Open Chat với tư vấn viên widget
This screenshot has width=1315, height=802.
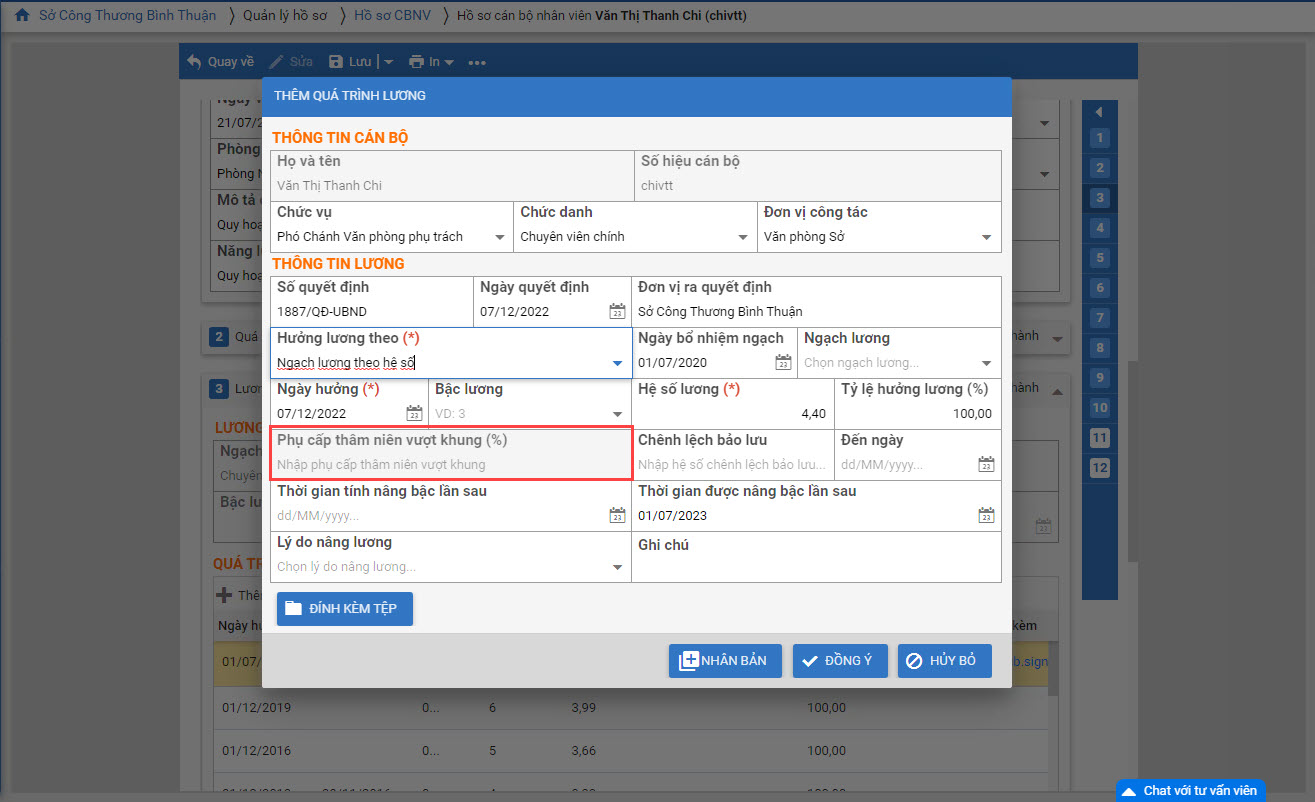(1190, 790)
